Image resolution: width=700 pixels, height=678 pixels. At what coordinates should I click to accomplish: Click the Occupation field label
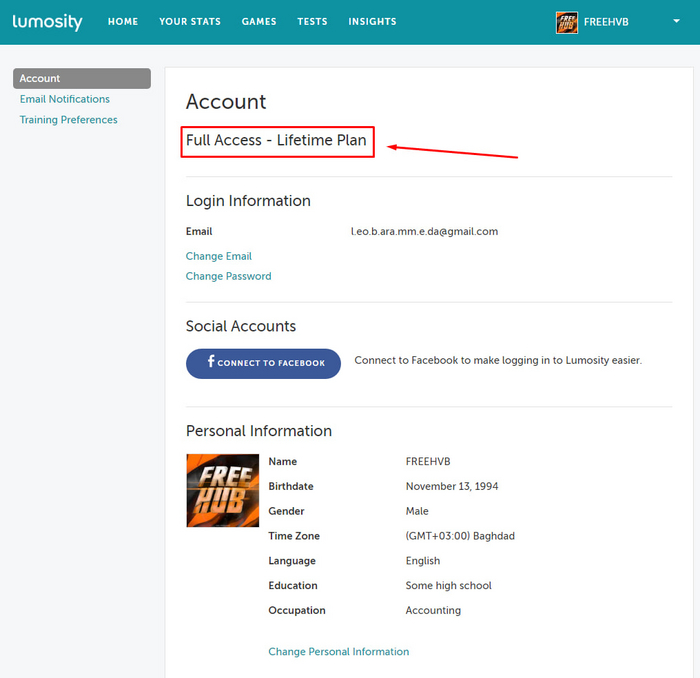tap(297, 610)
